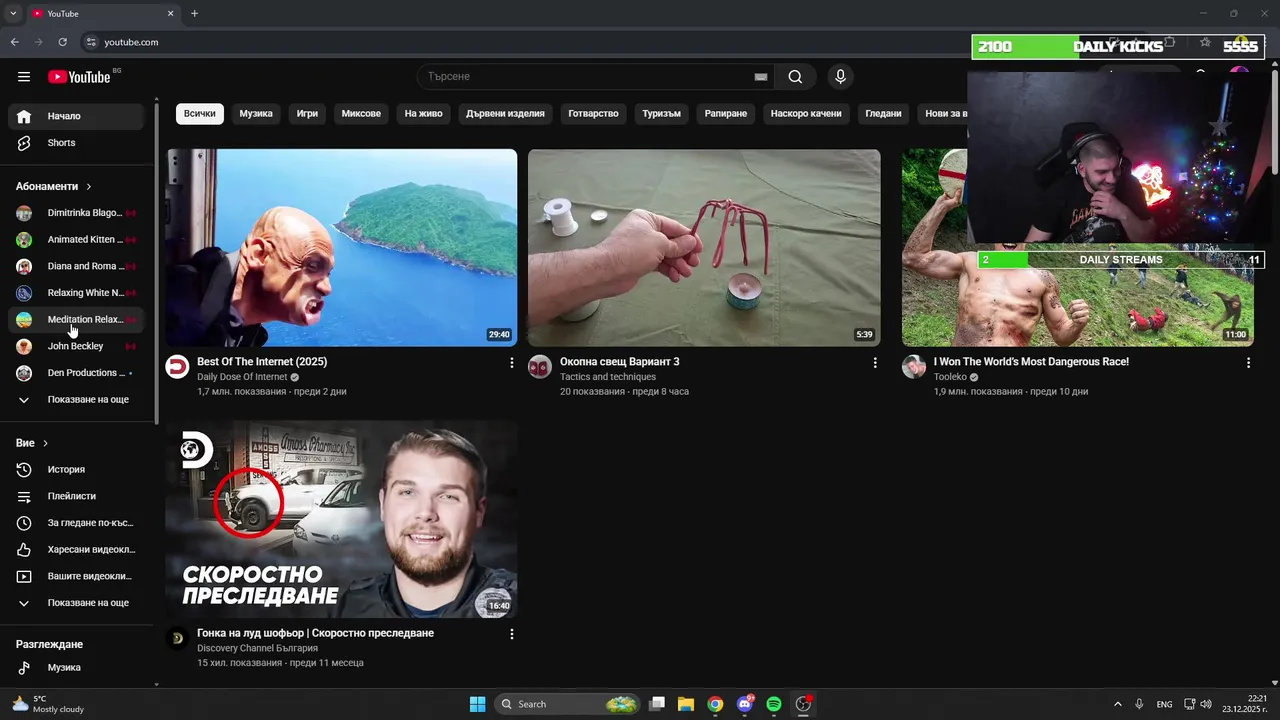Start voice search with the microphone
The image size is (1280, 720).
click(x=840, y=77)
